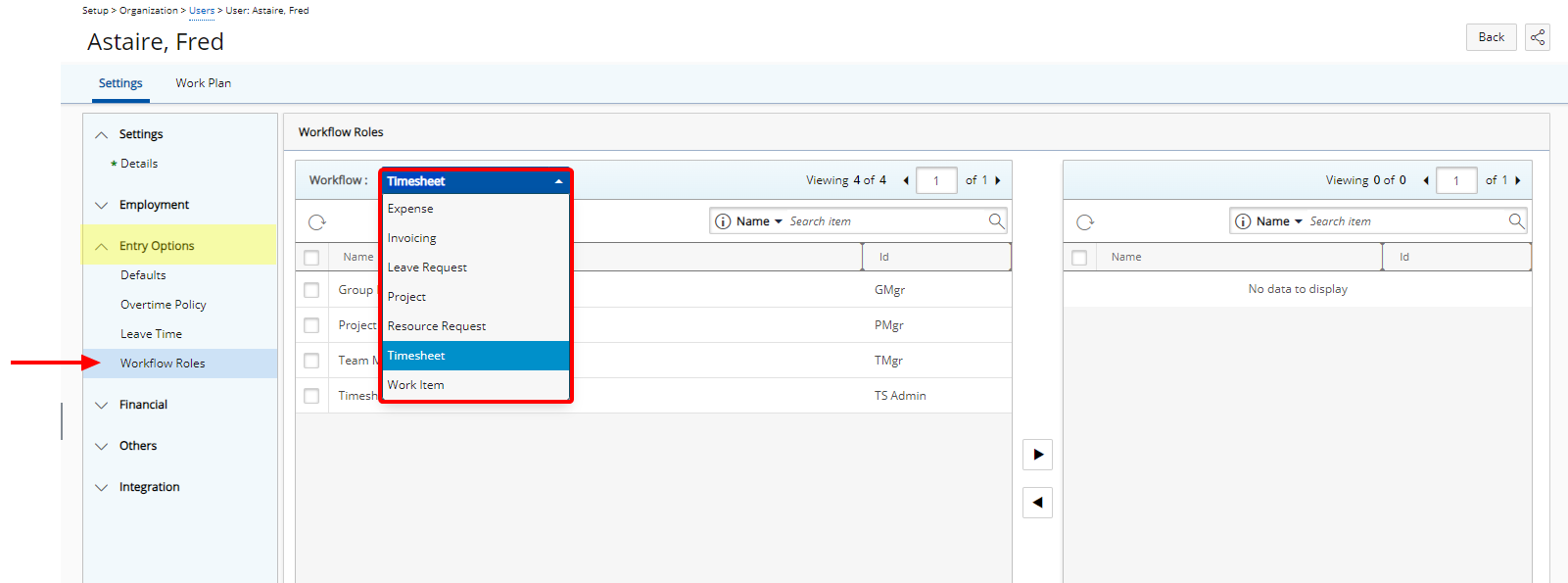Collapse the Settings section

[x=102, y=135]
